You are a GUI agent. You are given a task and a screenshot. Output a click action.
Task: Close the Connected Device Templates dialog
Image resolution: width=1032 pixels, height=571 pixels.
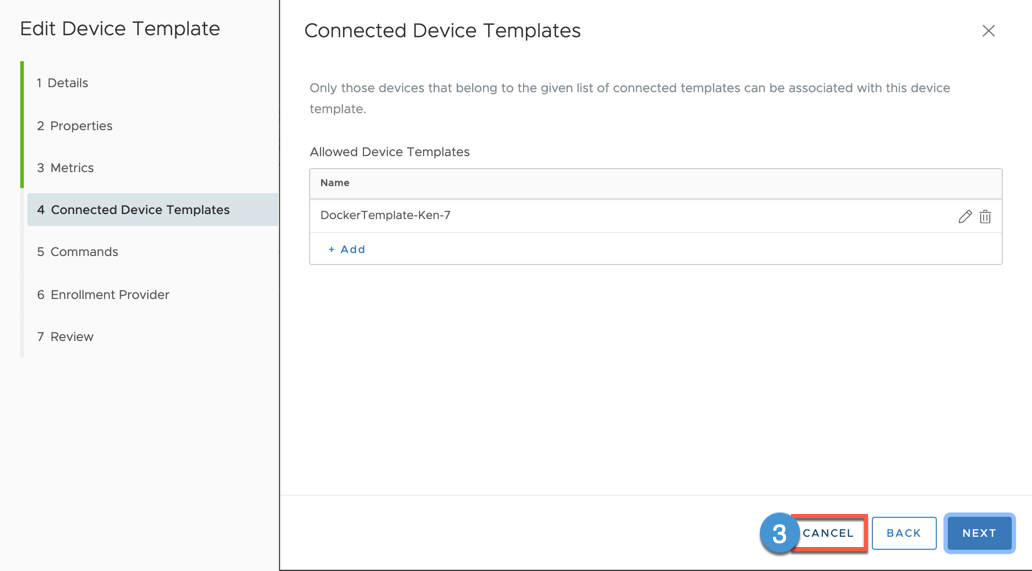(988, 31)
